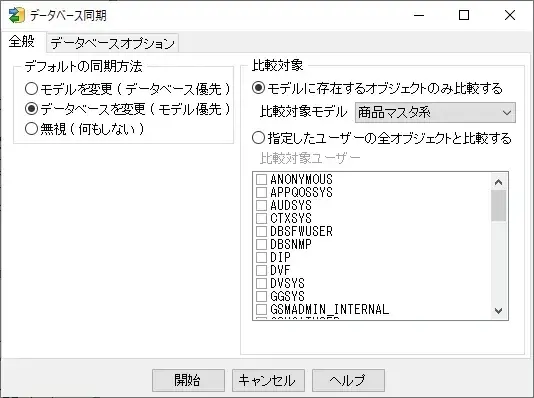Check the ANONYMOUS user checkbox
The height and width of the screenshot is (398, 534).
(261, 179)
